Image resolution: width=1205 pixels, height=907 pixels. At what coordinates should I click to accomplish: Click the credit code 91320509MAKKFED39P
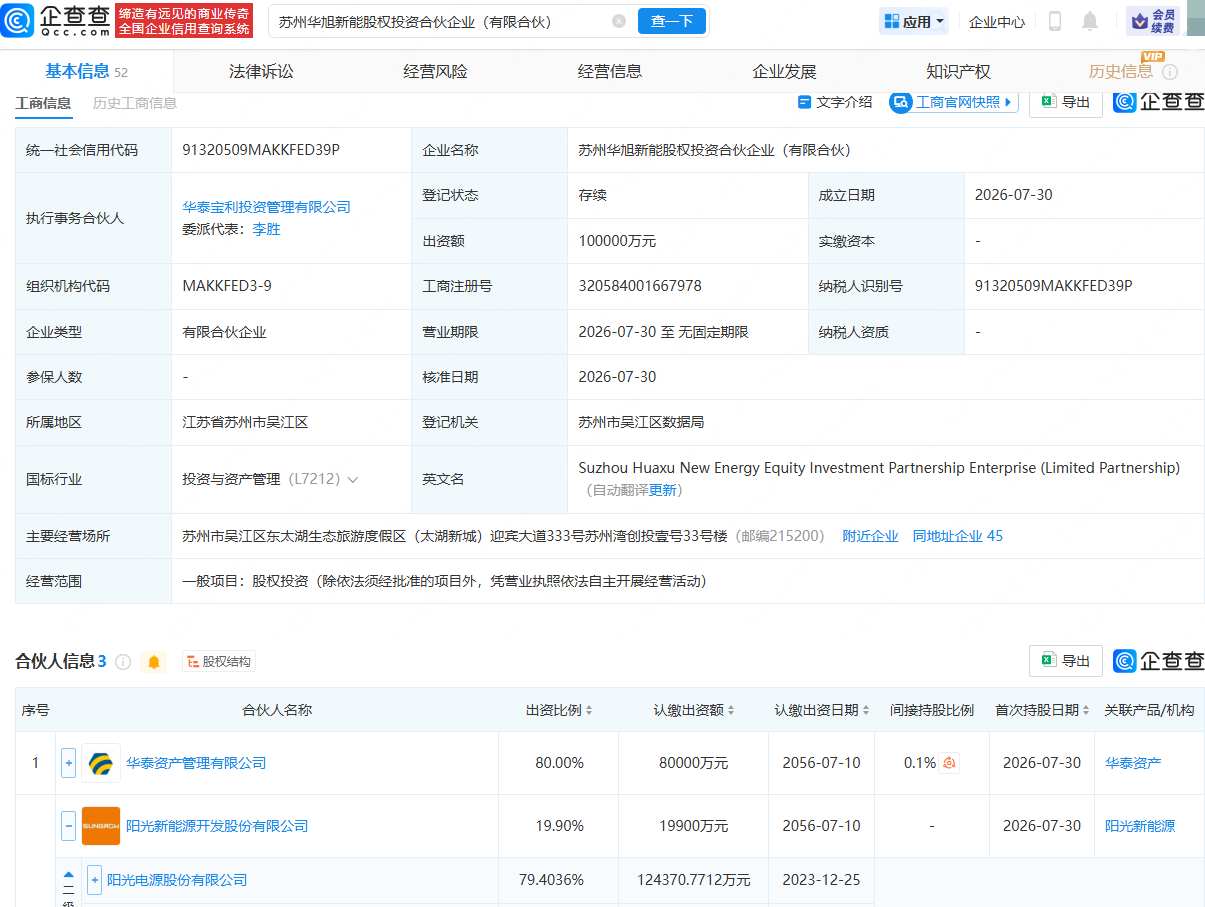coord(261,150)
